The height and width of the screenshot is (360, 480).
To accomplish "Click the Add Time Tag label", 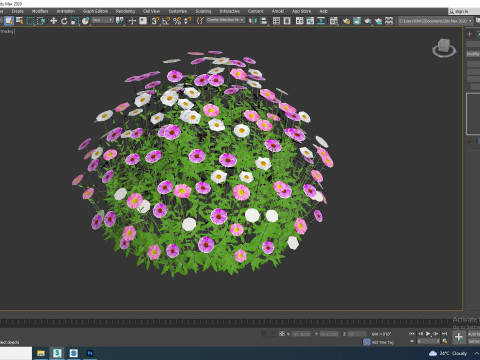I will (x=383, y=342).
